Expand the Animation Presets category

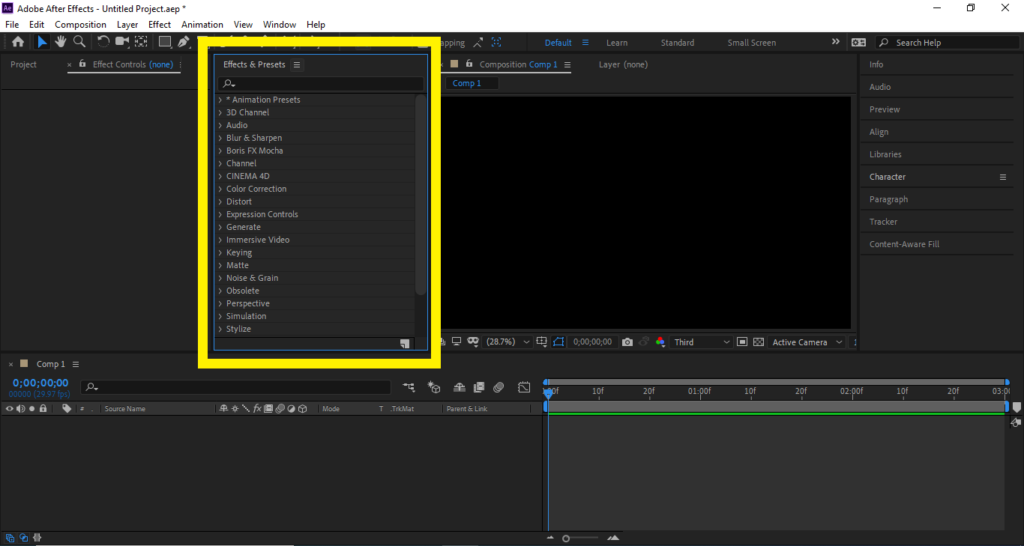(x=220, y=100)
